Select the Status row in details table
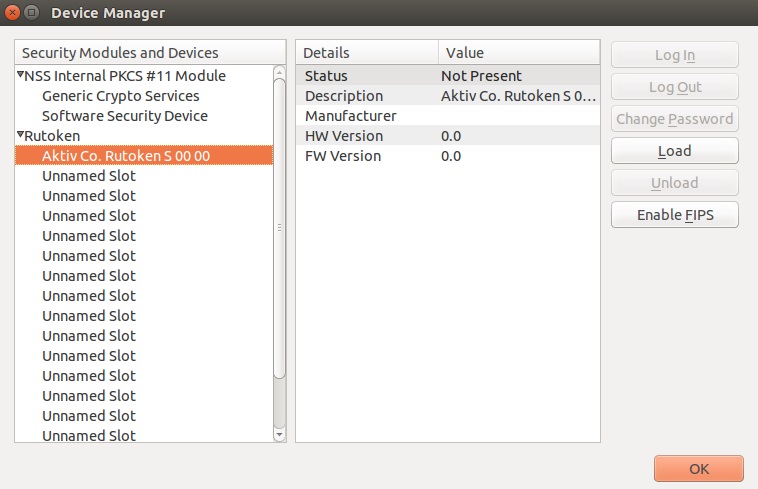 click(x=447, y=76)
